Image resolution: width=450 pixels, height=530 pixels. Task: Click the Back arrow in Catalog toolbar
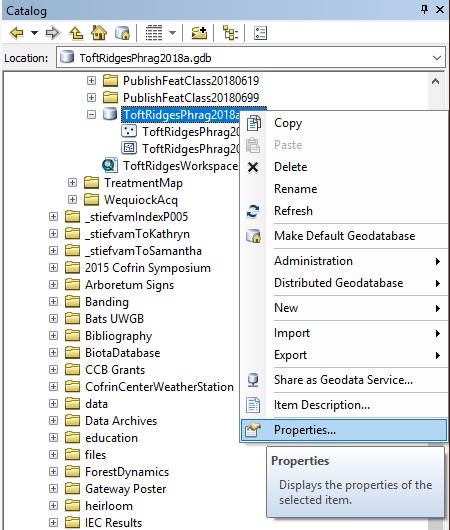[17, 33]
